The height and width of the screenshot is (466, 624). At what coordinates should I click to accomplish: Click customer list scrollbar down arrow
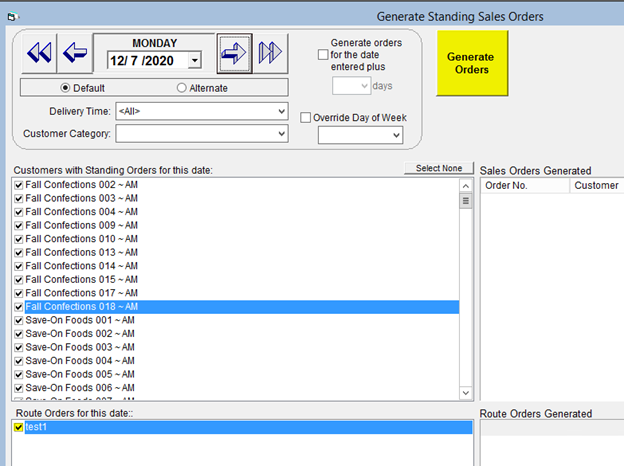[466, 393]
